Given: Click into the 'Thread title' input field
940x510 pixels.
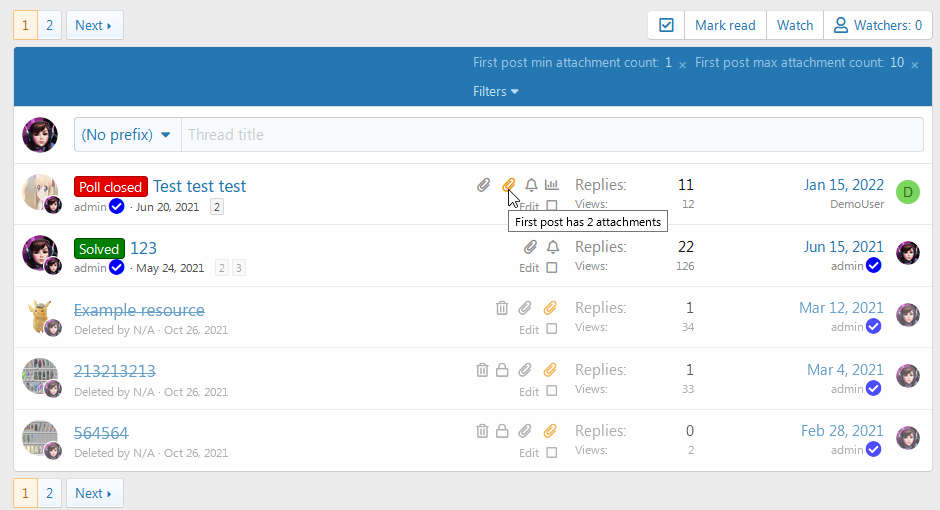Looking at the screenshot, I should (x=550, y=135).
